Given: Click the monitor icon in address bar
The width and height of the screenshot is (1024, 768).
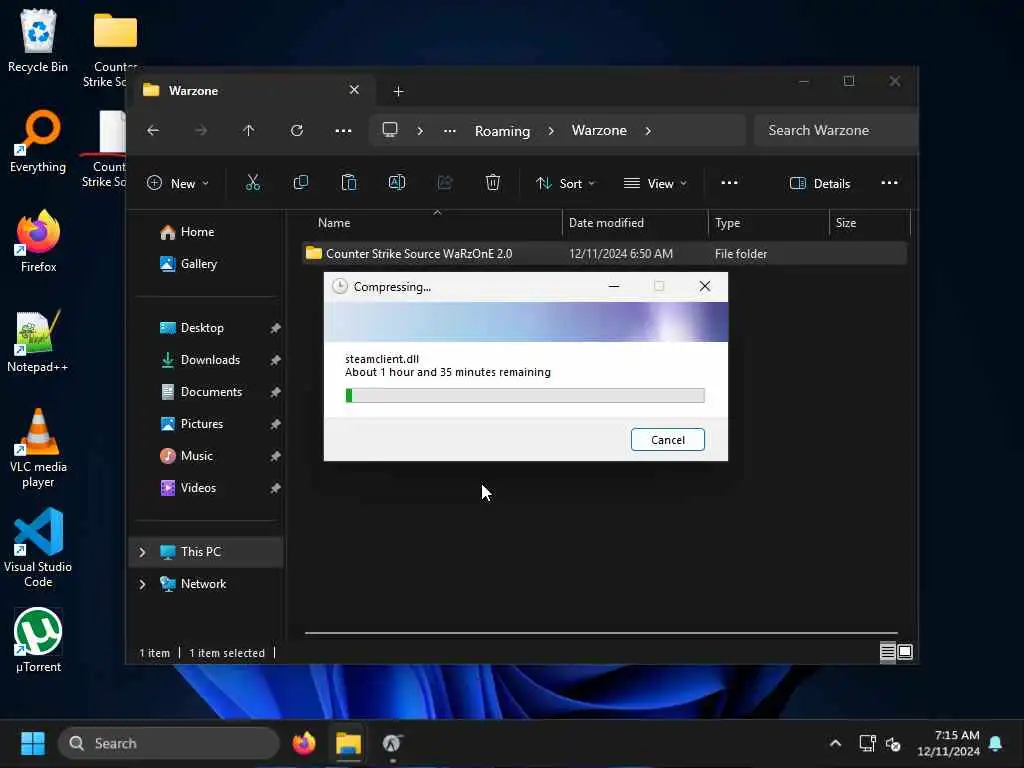Looking at the screenshot, I should click(x=390, y=130).
